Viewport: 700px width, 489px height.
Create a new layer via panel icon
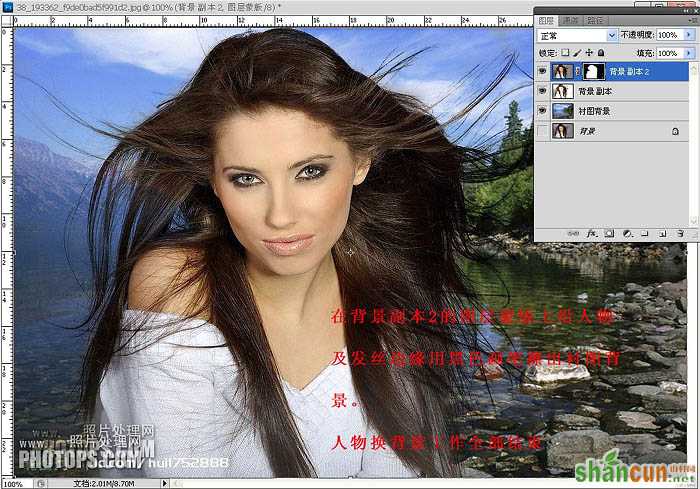pyautogui.click(x=662, y=234)
